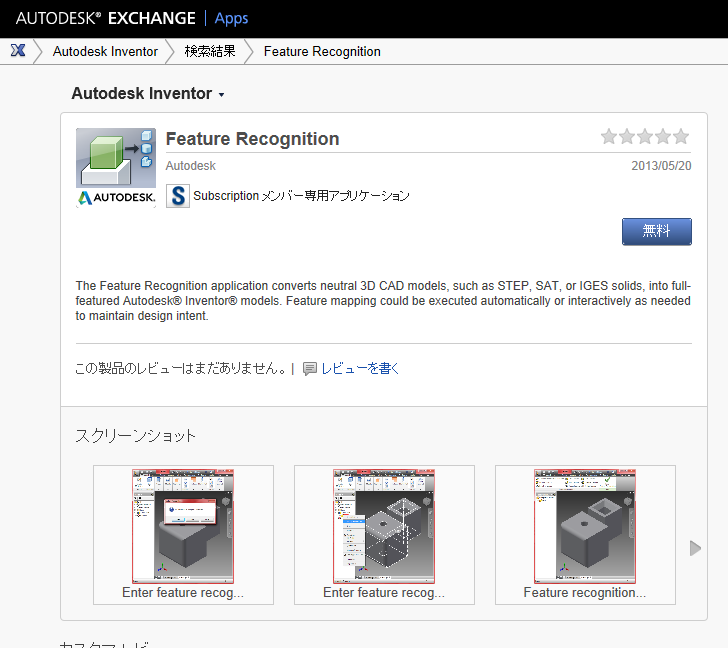728x648 pixels.
Task: Click the Feature Recognition breadcrumb
Action: tap(322, 51)
